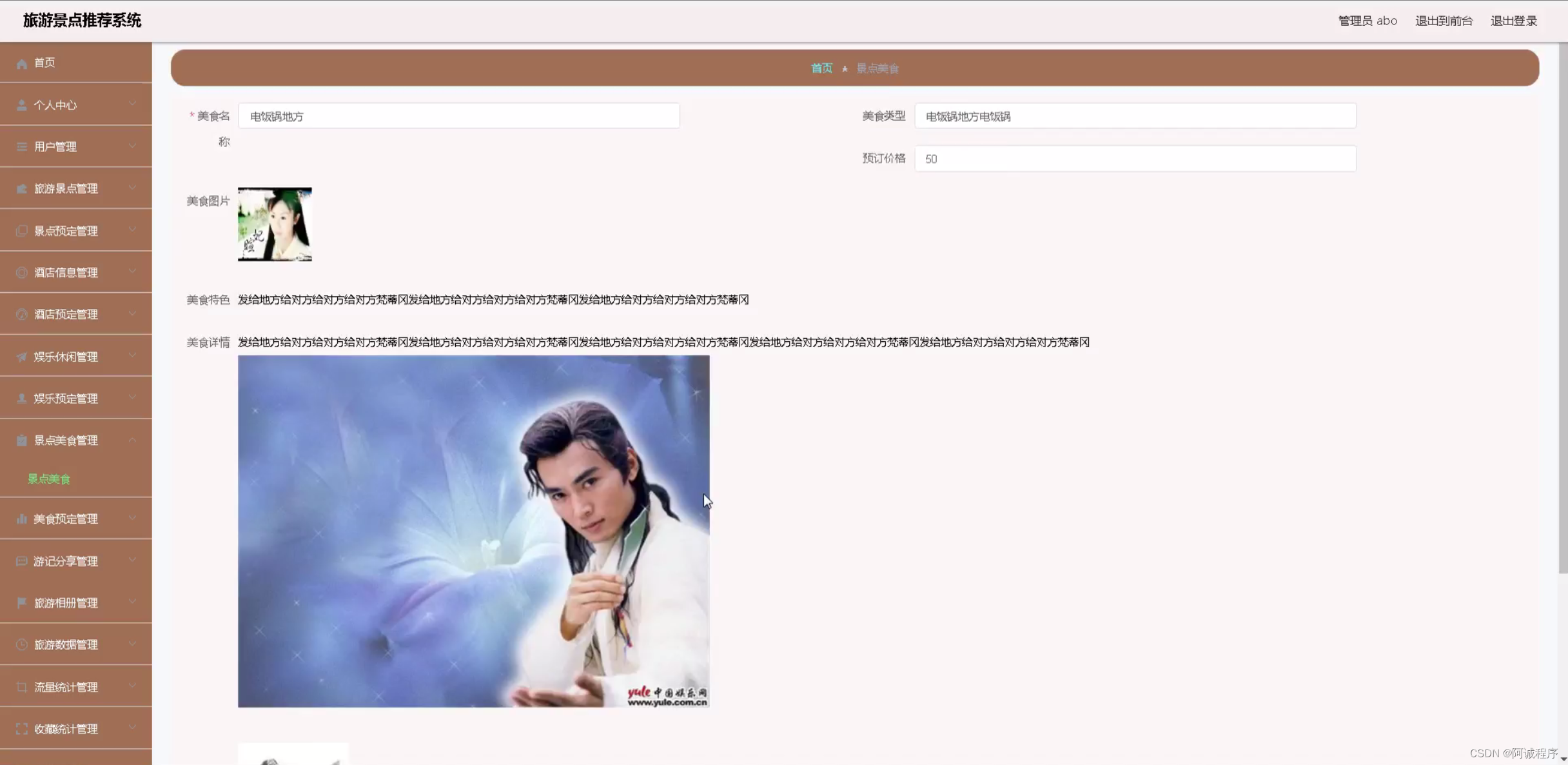
Task: Click the 用户管理 list icon
Action: click(21, 146)
